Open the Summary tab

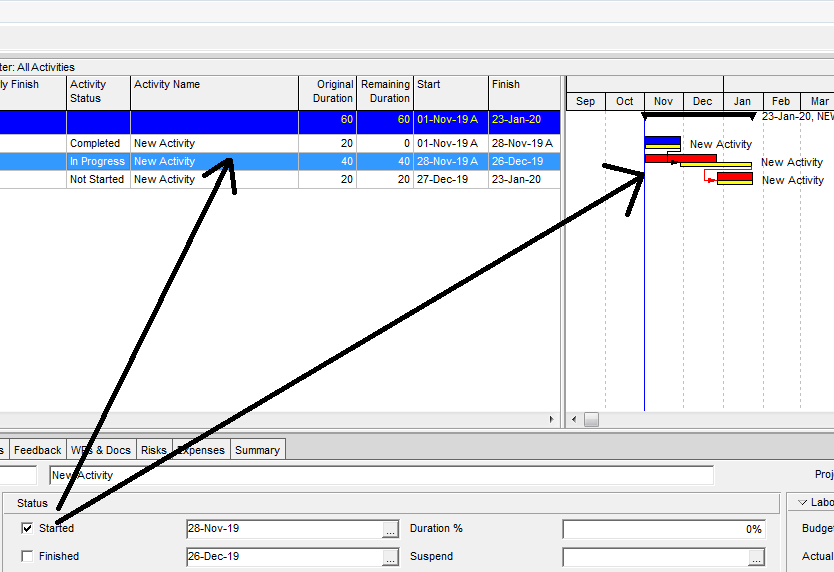257,450
